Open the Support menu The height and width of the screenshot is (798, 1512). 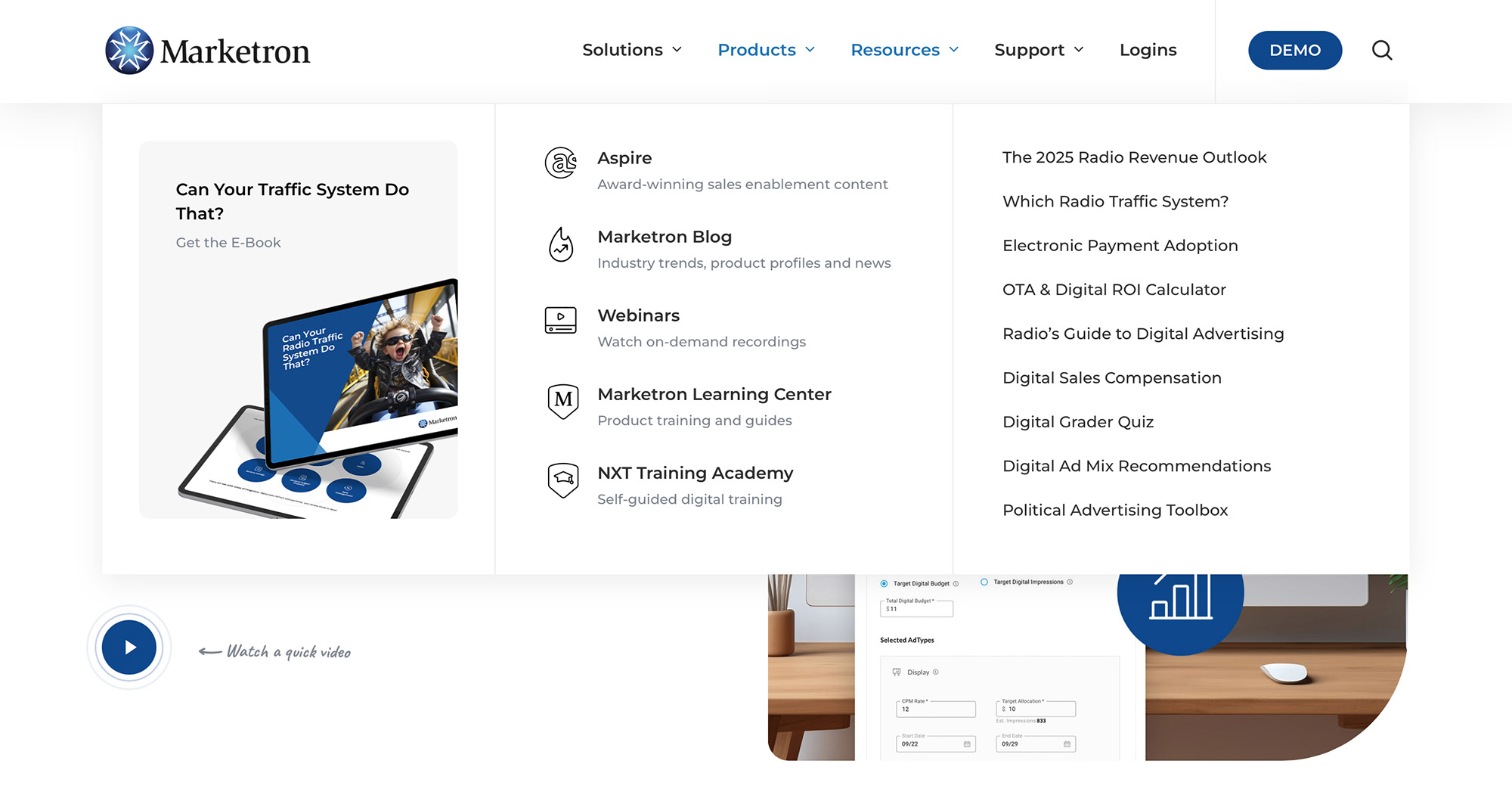point(1039,50)
